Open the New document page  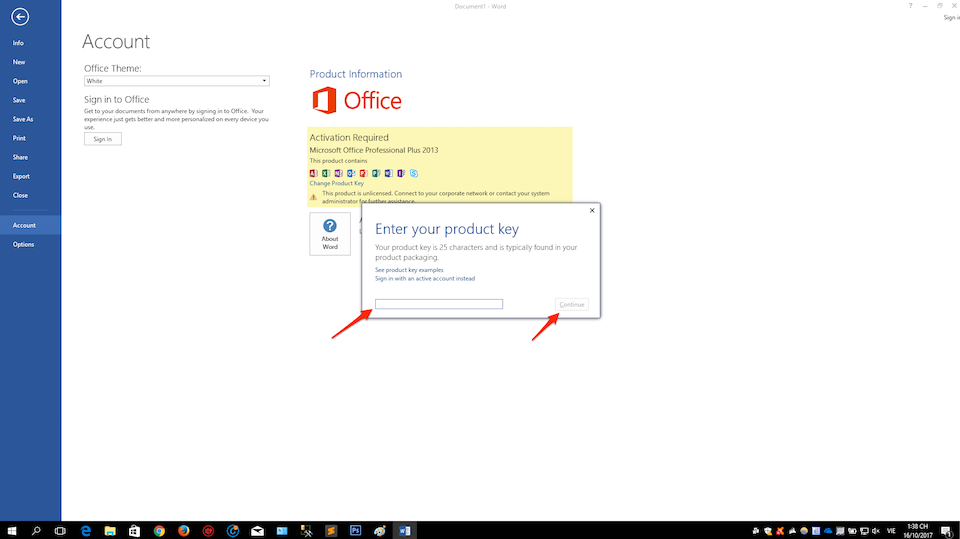pyautogui.click(x=19, y=62)
